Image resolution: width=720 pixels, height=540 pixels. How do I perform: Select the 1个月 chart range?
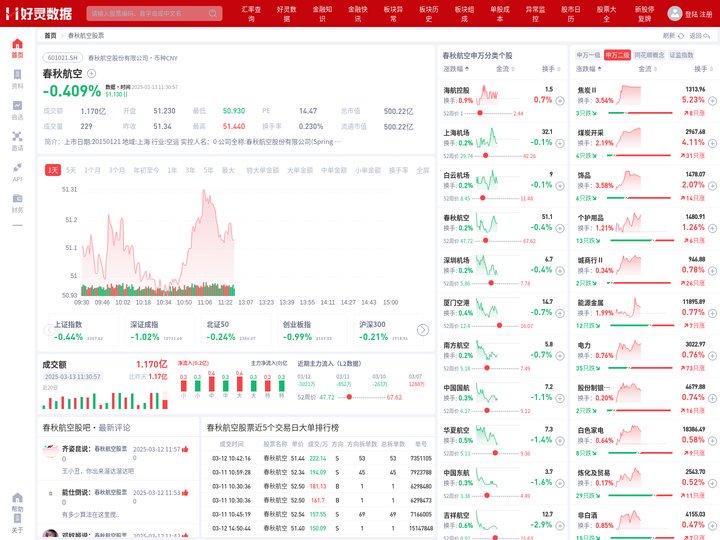pyautogui.click(x=92, y=170)
